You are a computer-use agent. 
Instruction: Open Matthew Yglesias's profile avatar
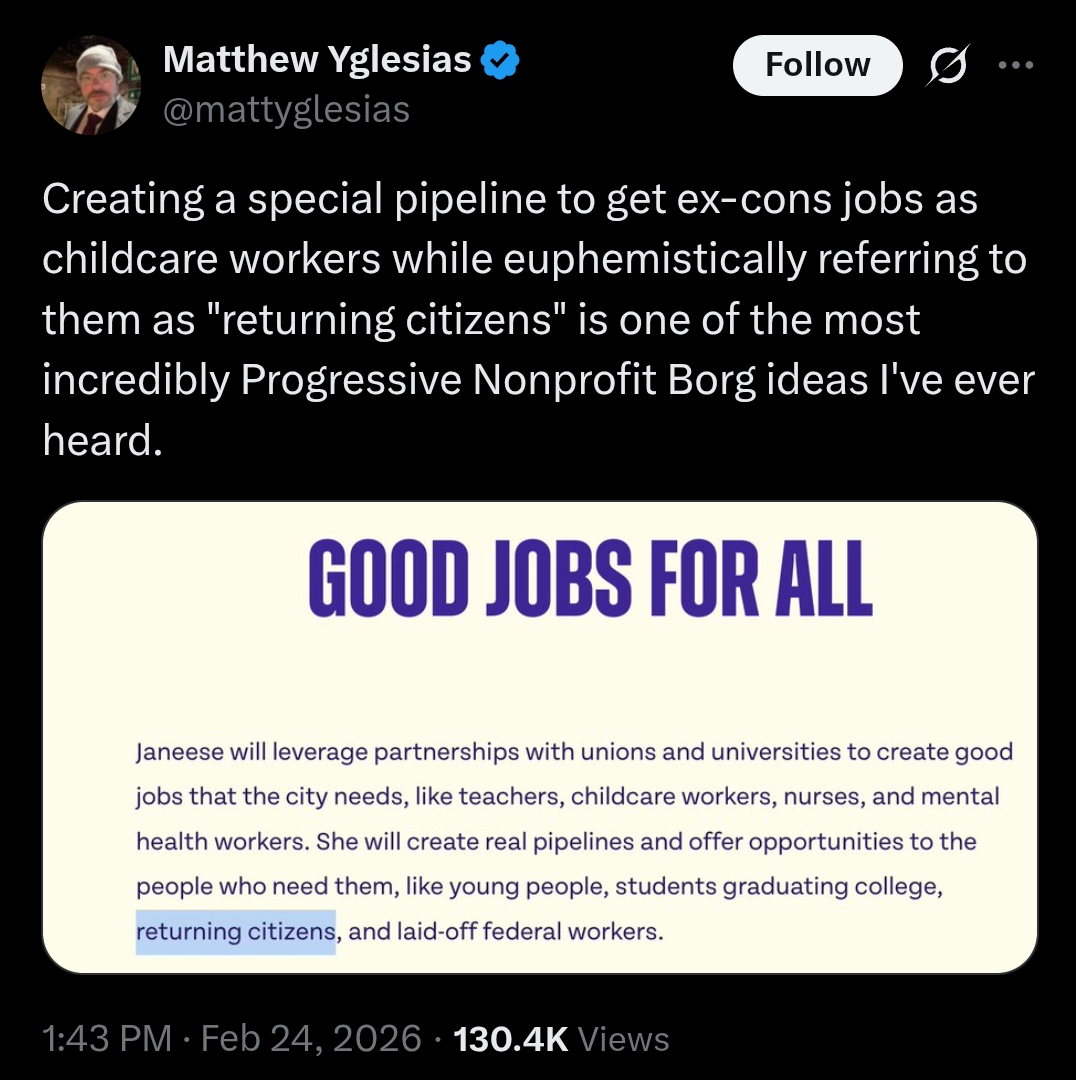pyautogui.click(x=90, y=84)
